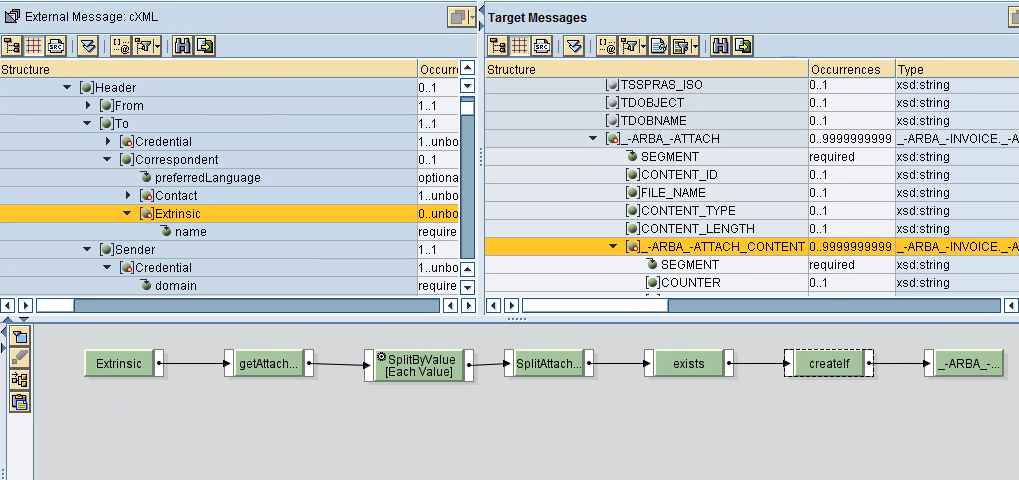Select the SplitAttach... function box
The height and width of the screenshot is (480, 1019).
point(548,364)
